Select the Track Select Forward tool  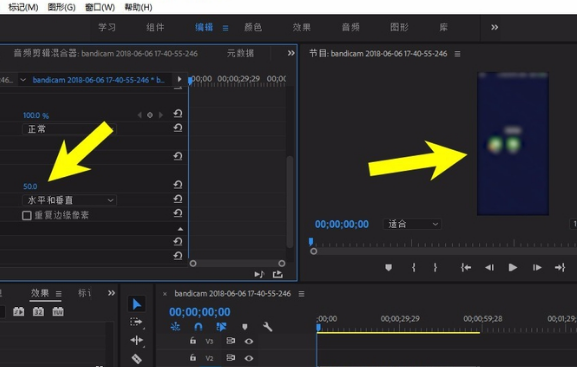(136, 322)
